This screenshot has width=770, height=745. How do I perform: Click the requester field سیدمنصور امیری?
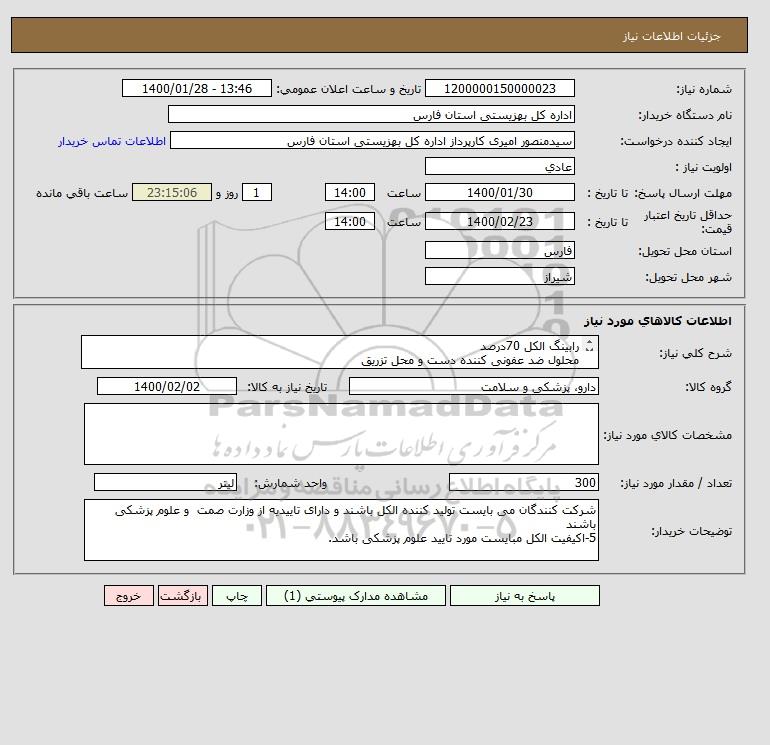372,140
